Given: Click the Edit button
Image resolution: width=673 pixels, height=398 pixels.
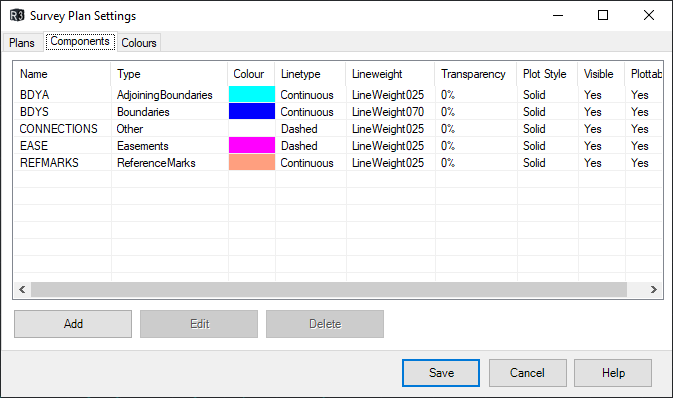Looking at the screenshot, I should click(x=199, y=324).
